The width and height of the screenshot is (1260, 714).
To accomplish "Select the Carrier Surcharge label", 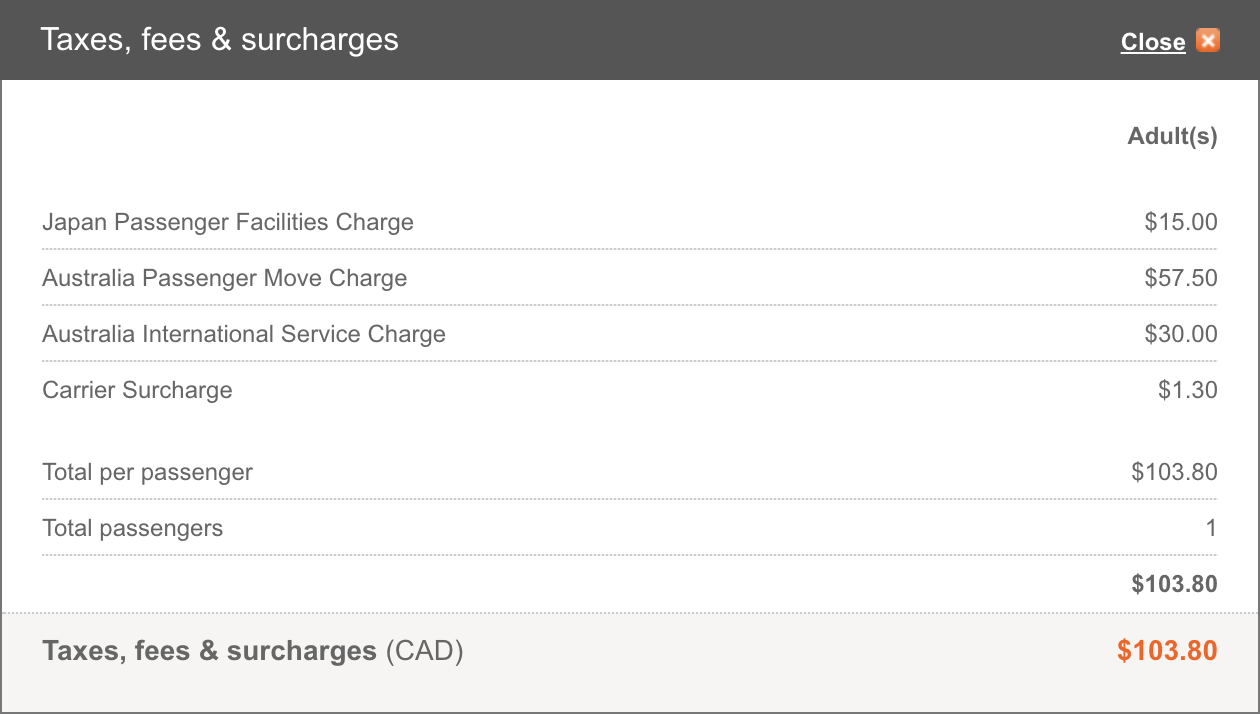I will tap(137, 390).
